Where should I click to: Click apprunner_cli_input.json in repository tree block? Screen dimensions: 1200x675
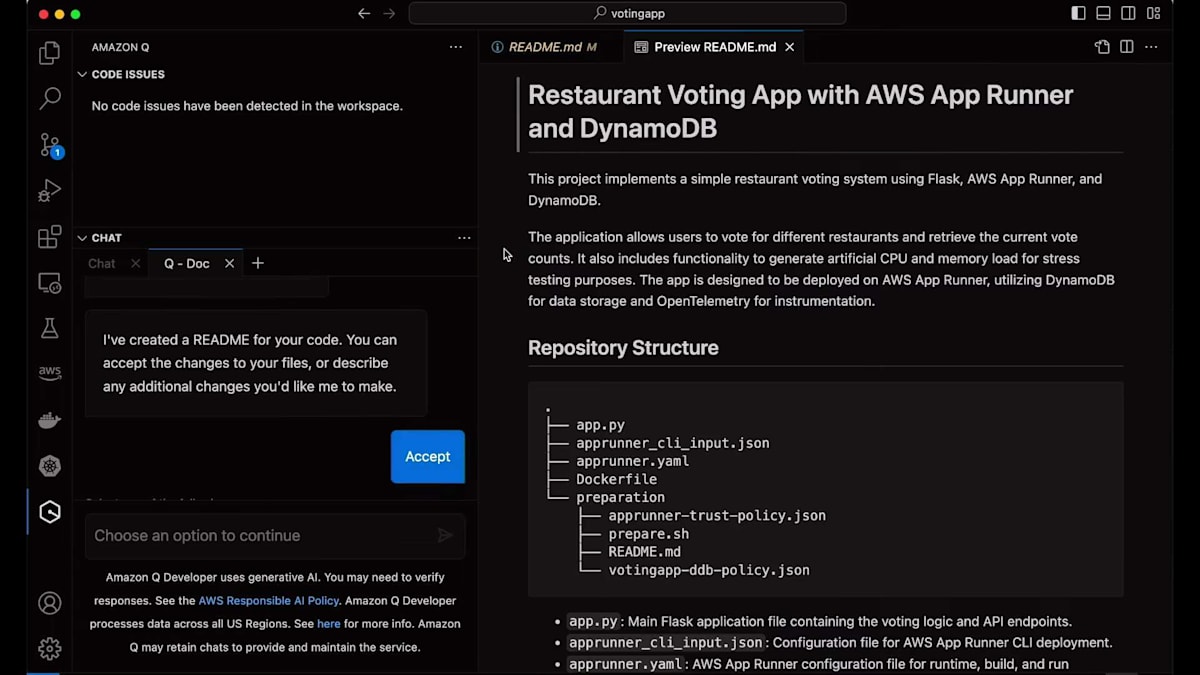(673, 443)
